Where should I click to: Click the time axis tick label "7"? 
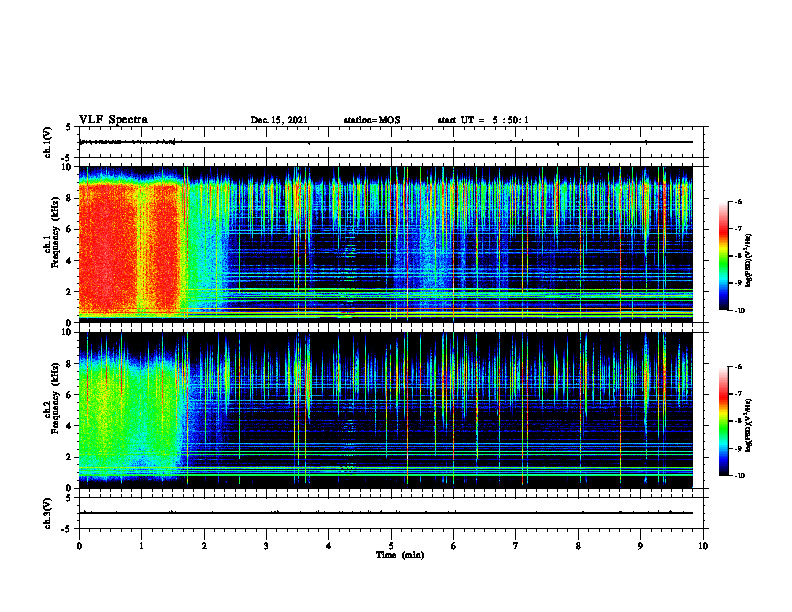coord(516,546)
